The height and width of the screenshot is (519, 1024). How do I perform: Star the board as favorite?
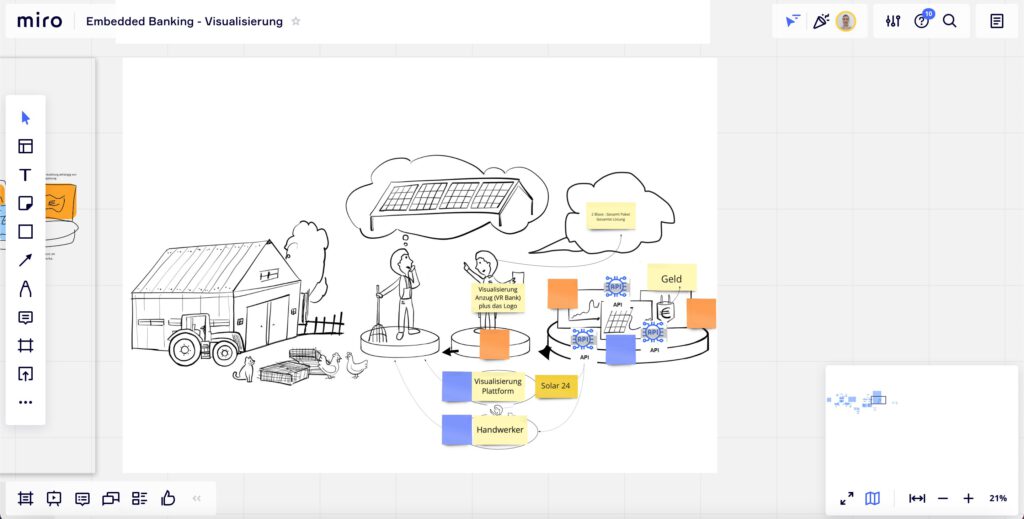(x=296, y=21)
